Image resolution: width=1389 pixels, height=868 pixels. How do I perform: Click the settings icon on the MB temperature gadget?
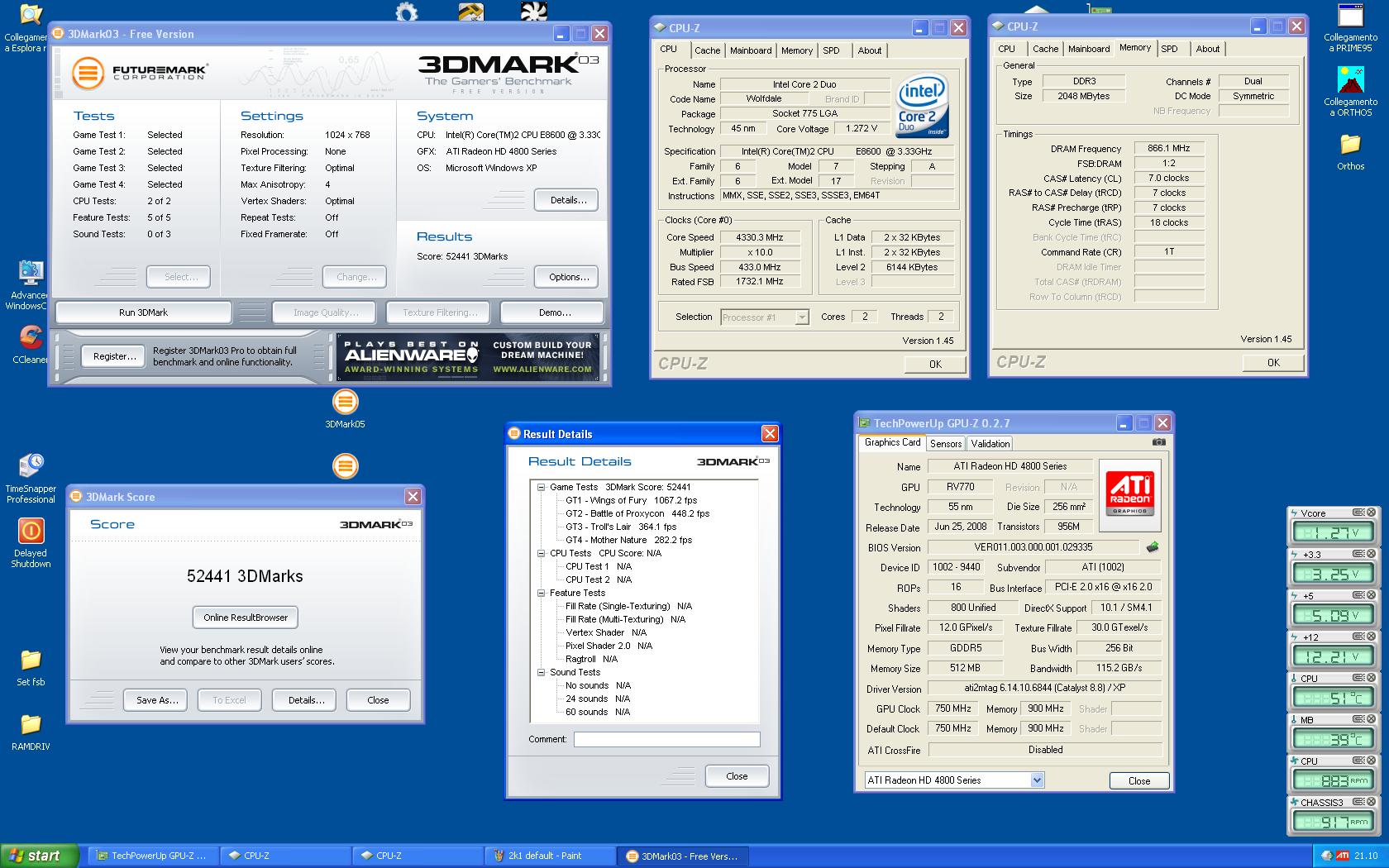(x=1358, y=719)
